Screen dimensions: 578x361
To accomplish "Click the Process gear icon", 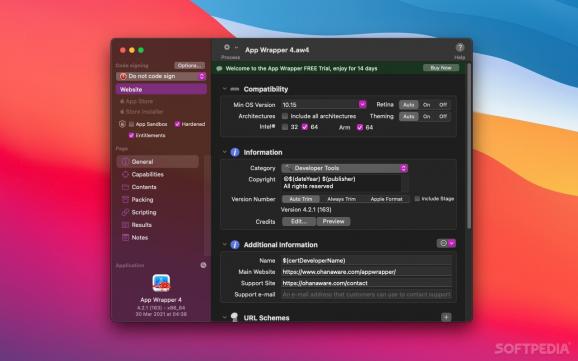I will click(227, 47).
